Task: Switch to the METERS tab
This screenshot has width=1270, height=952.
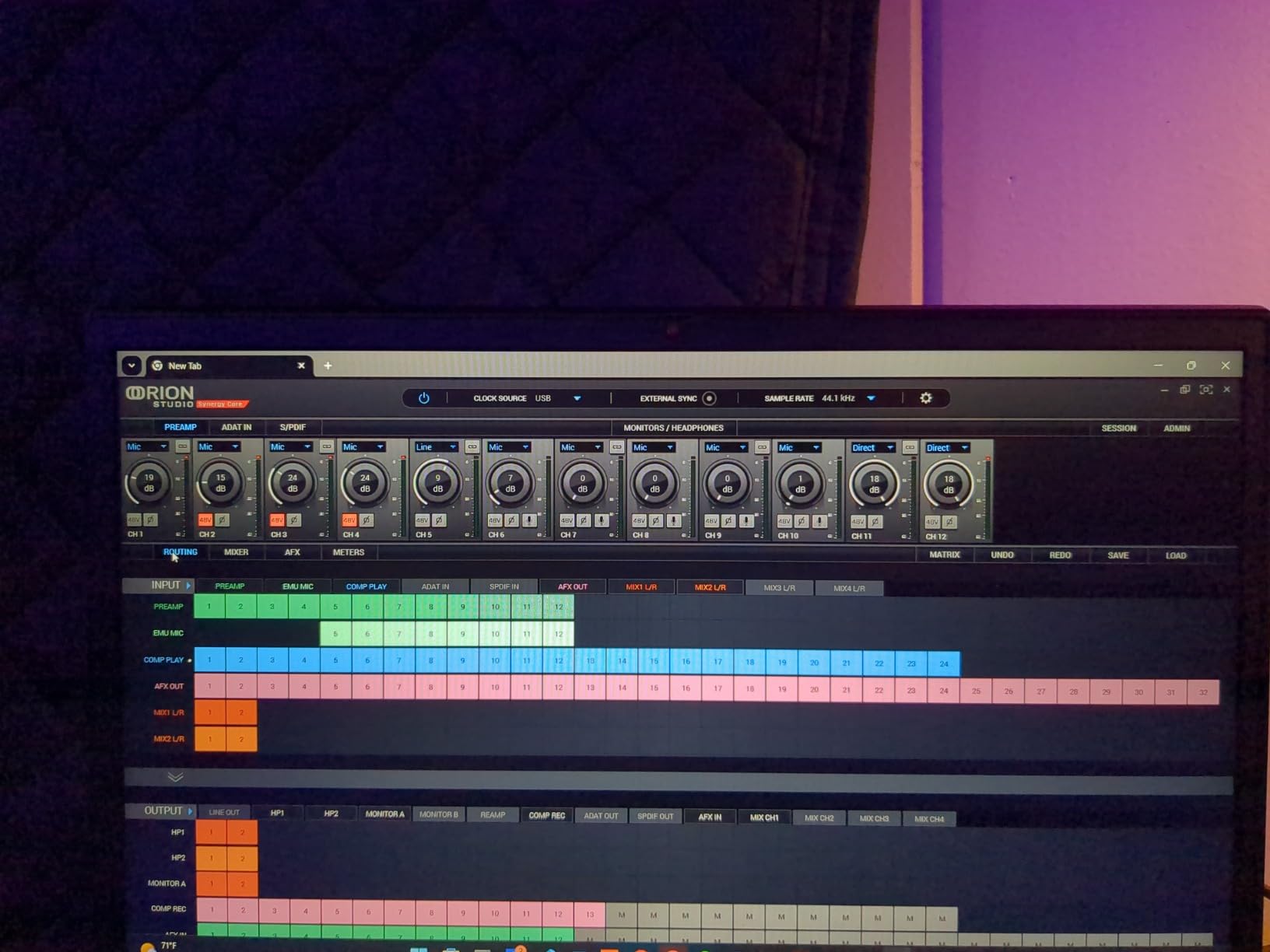Action: pyautogui.click(x=349, y=552)
